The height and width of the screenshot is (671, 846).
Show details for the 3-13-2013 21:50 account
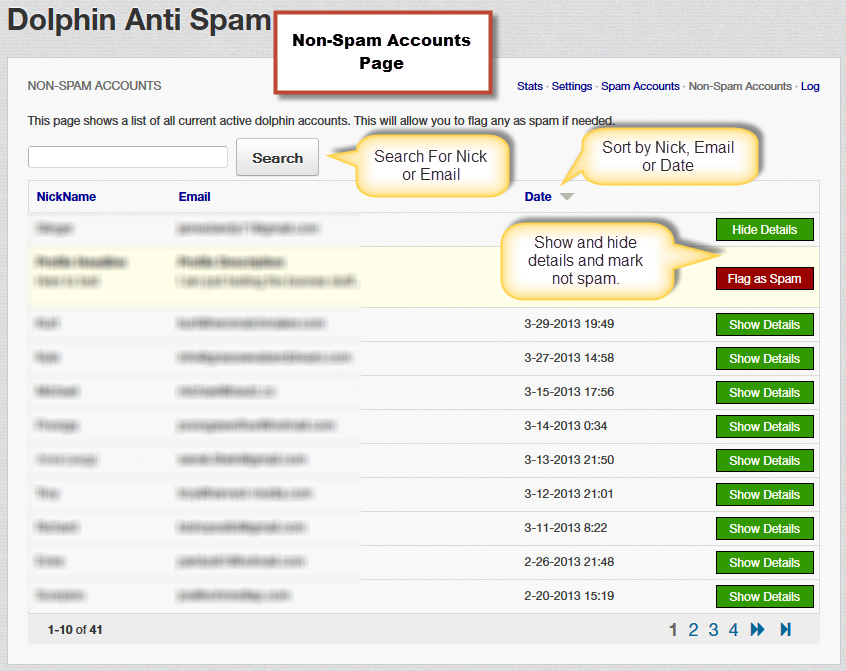tap(765, 461)
